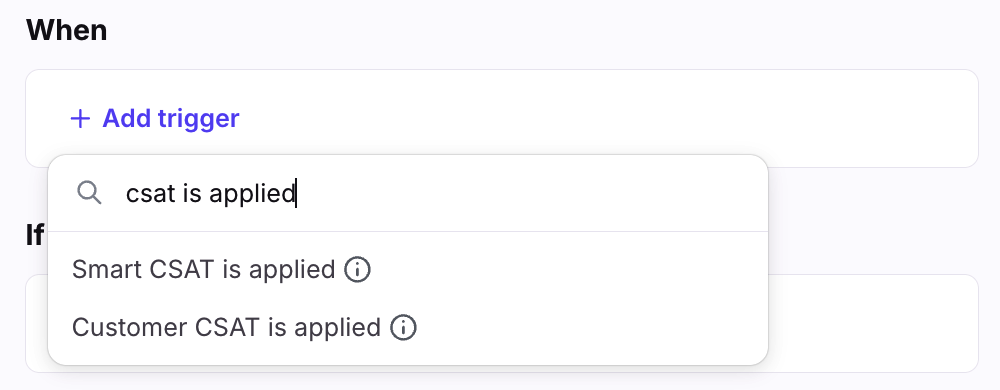
Task: Select the Customer CSAT is applied trigger
Action: coord(408,328)
